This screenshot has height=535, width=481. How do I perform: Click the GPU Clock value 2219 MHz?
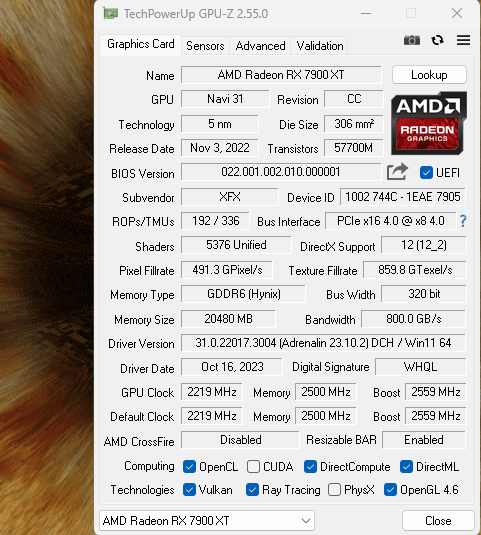click(212, 392)
